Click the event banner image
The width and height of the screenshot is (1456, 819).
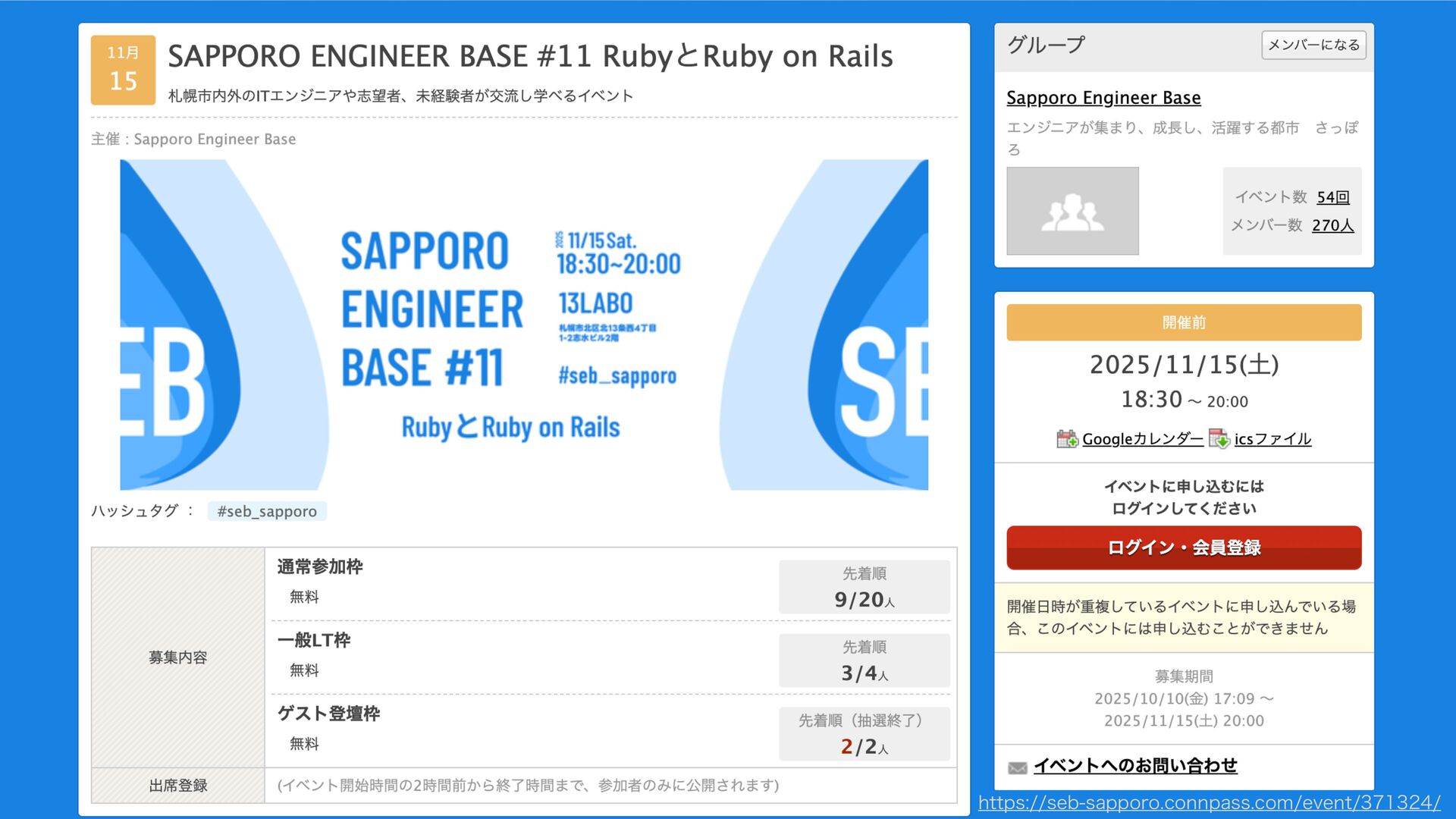(x=523, y=325)
